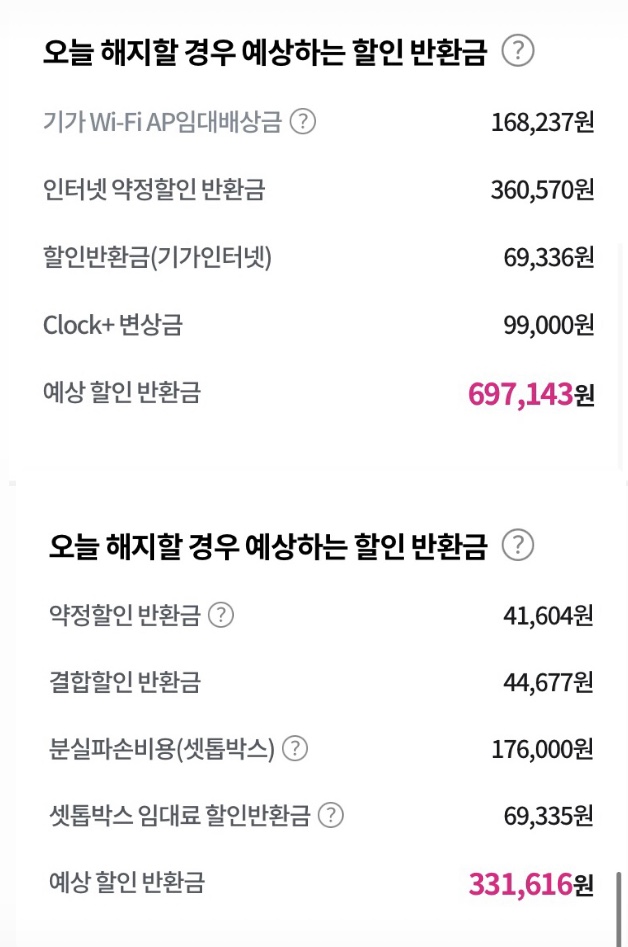Image resolution: width=628 pixels, height=947 pixels.
Task: Show help for 약정할인 반환금
Action: coord(220,614)
